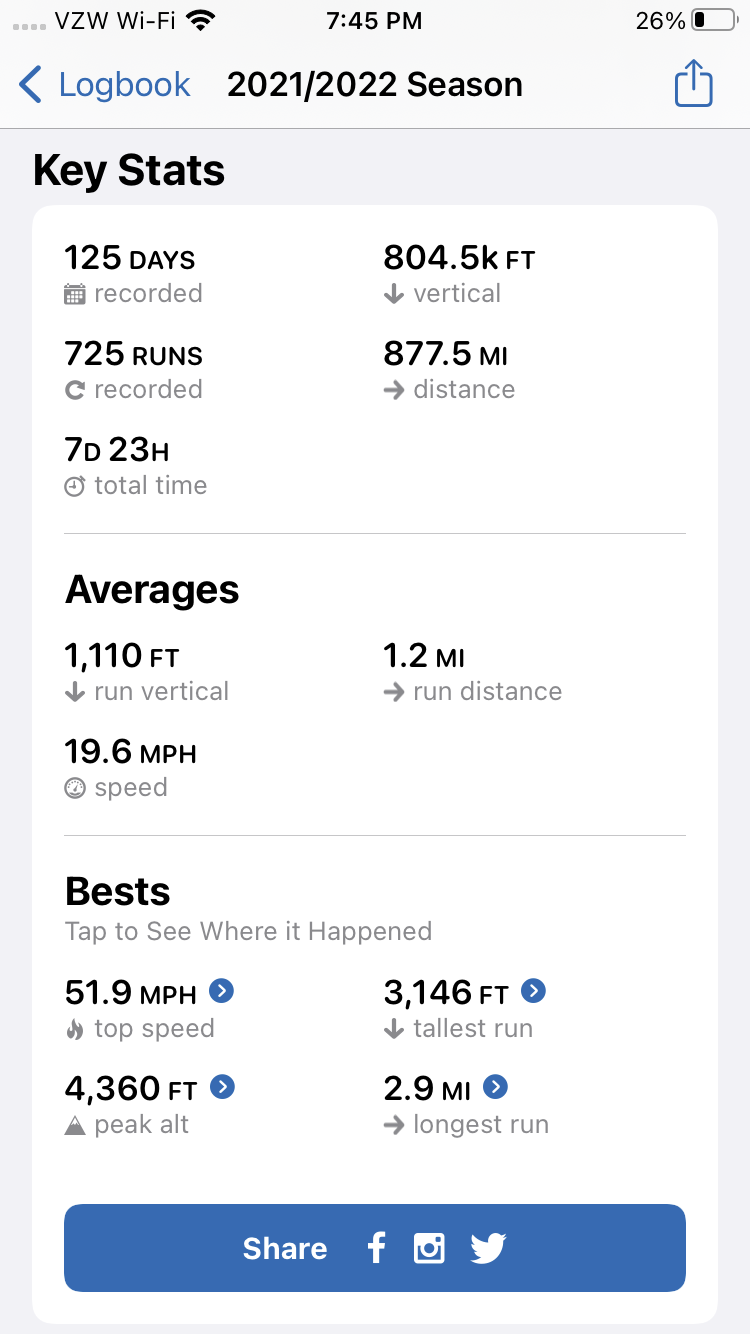Open tallest run location arrow
Image resolution: width=750 pixels, height=1334 pixels.
534,991
